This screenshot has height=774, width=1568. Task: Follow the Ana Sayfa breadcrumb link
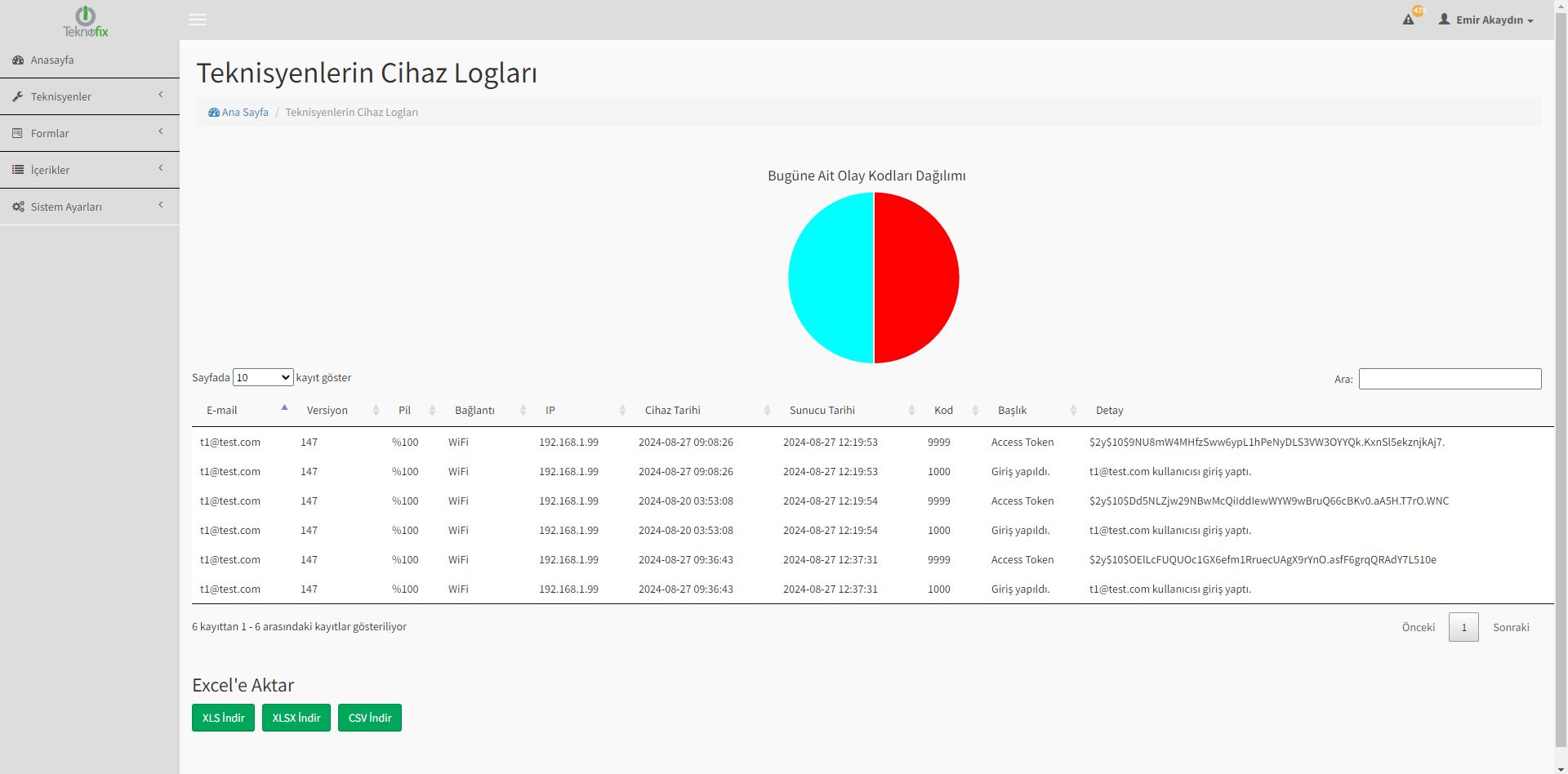pos(244,113)
